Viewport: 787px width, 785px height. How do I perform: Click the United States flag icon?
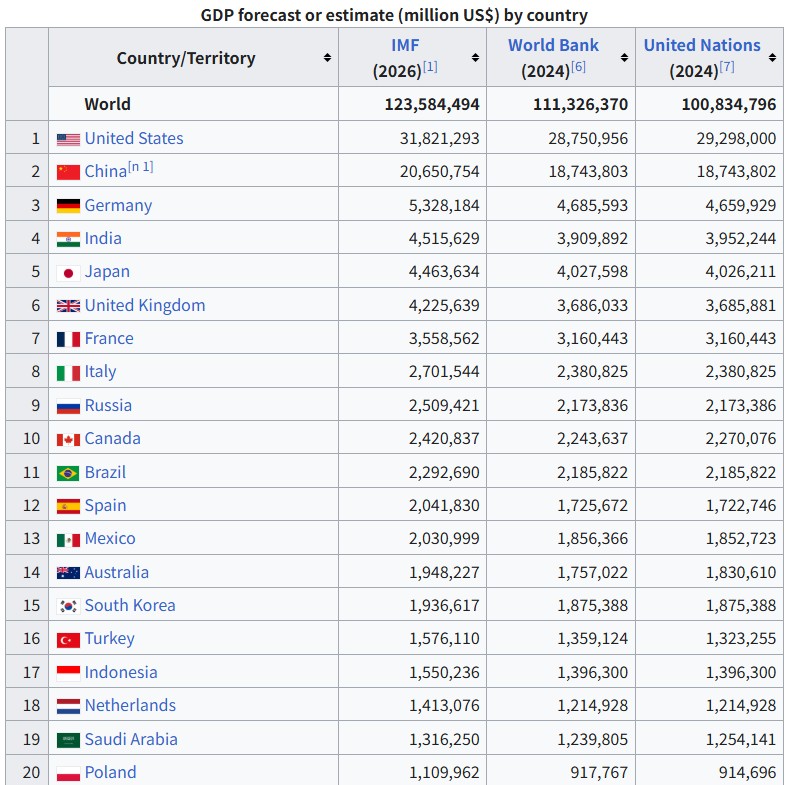[68, 139]
